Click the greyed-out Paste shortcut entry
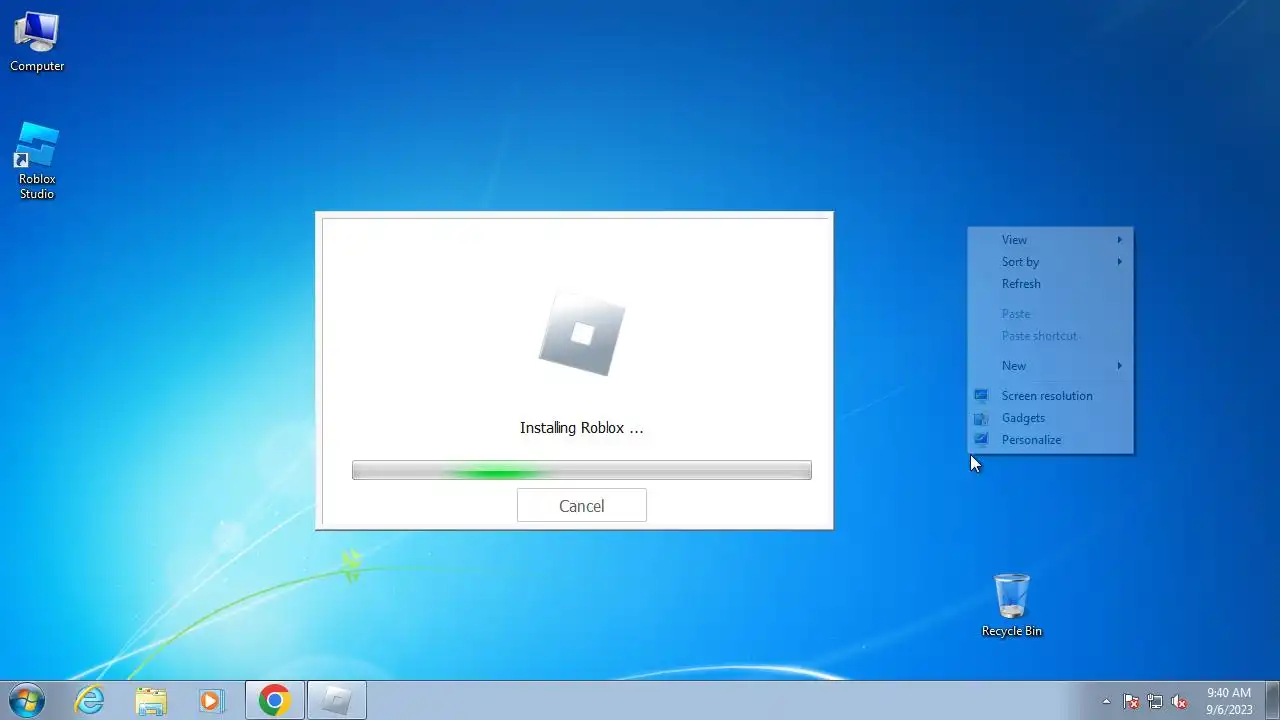The image size is (1280, 720). (x=1050, y=336)
